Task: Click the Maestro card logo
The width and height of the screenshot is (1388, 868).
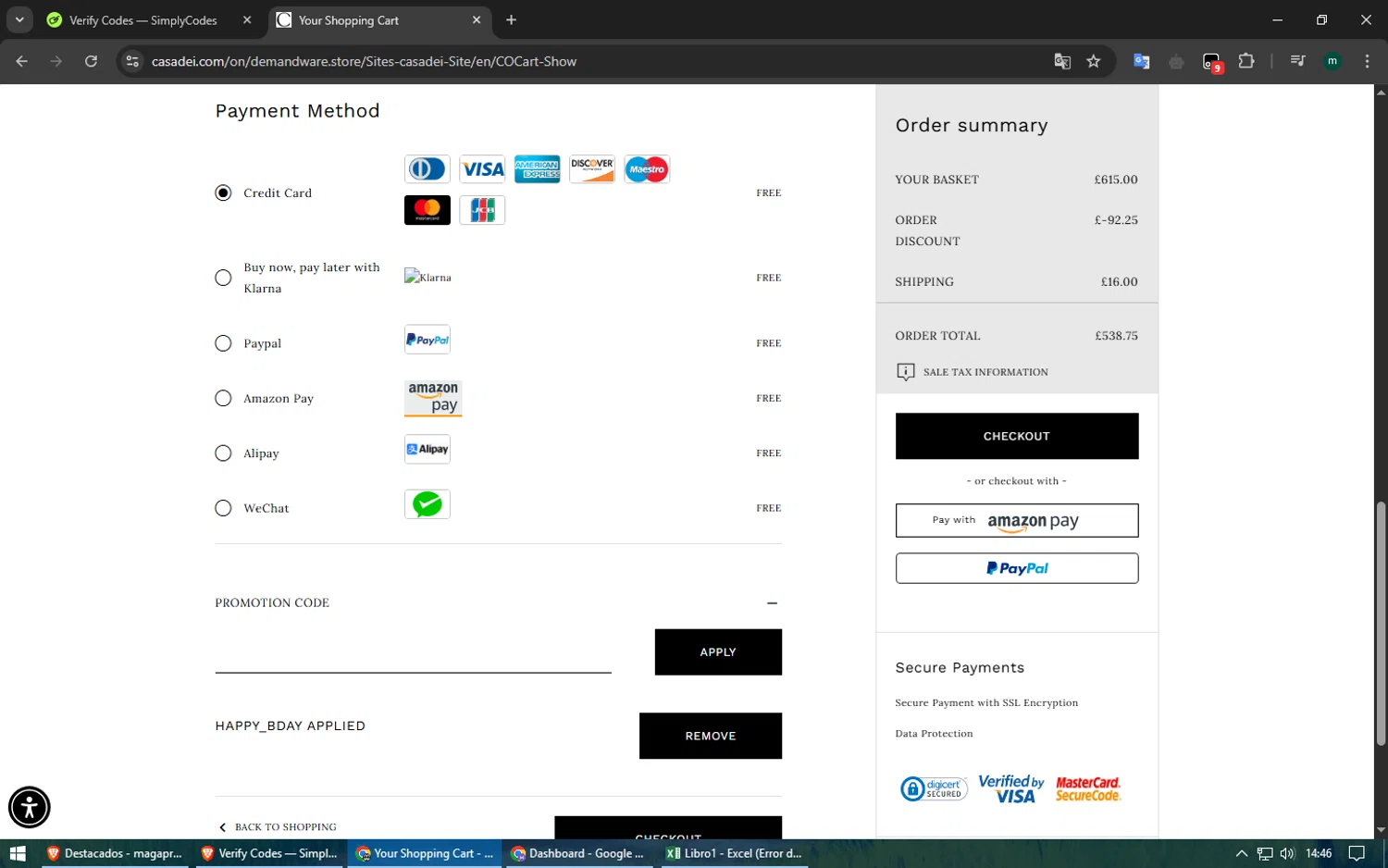Action: pyautogui.click(x=647, y=169)
